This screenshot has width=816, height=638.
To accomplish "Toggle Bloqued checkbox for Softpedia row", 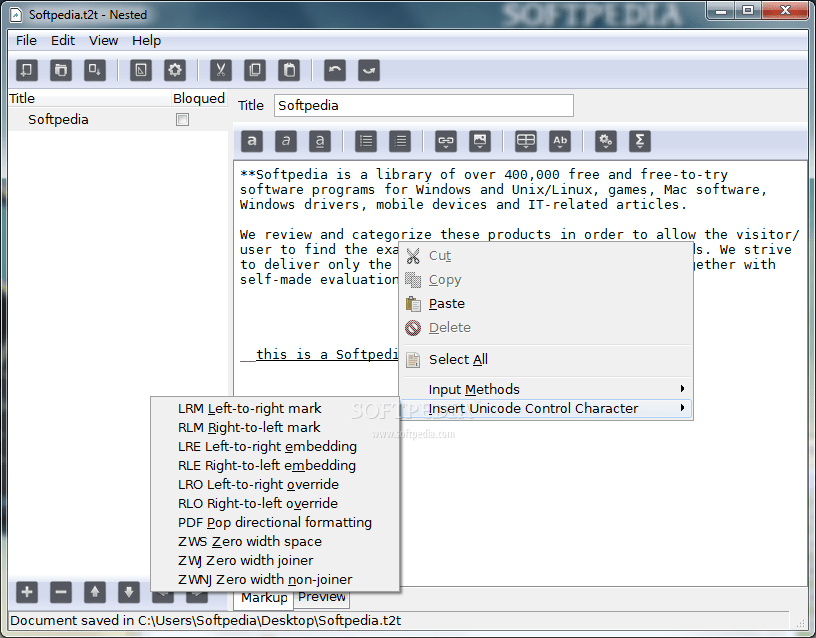I will (182, 120).
